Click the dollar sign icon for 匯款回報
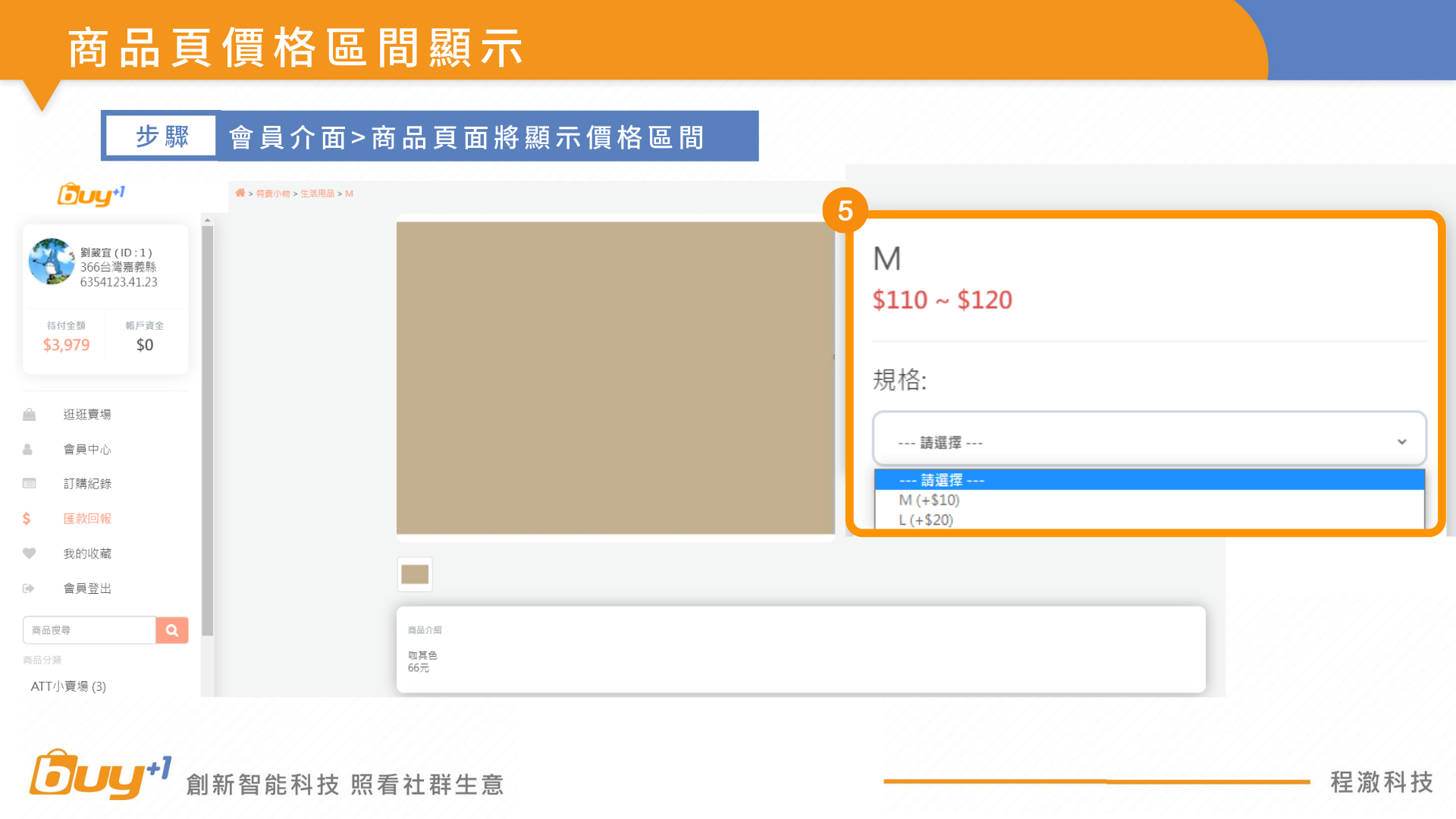Screen dimensions: 1456x819 click(x=27, y=519)
